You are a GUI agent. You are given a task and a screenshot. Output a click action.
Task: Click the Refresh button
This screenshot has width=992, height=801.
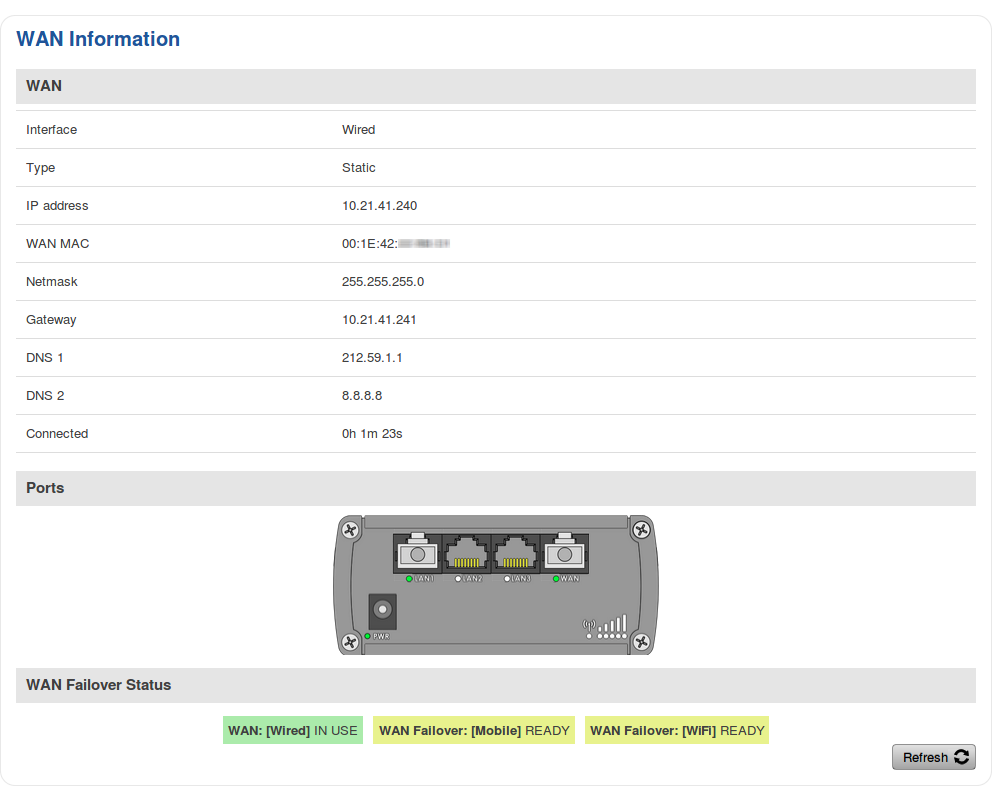tap(933, 757)
